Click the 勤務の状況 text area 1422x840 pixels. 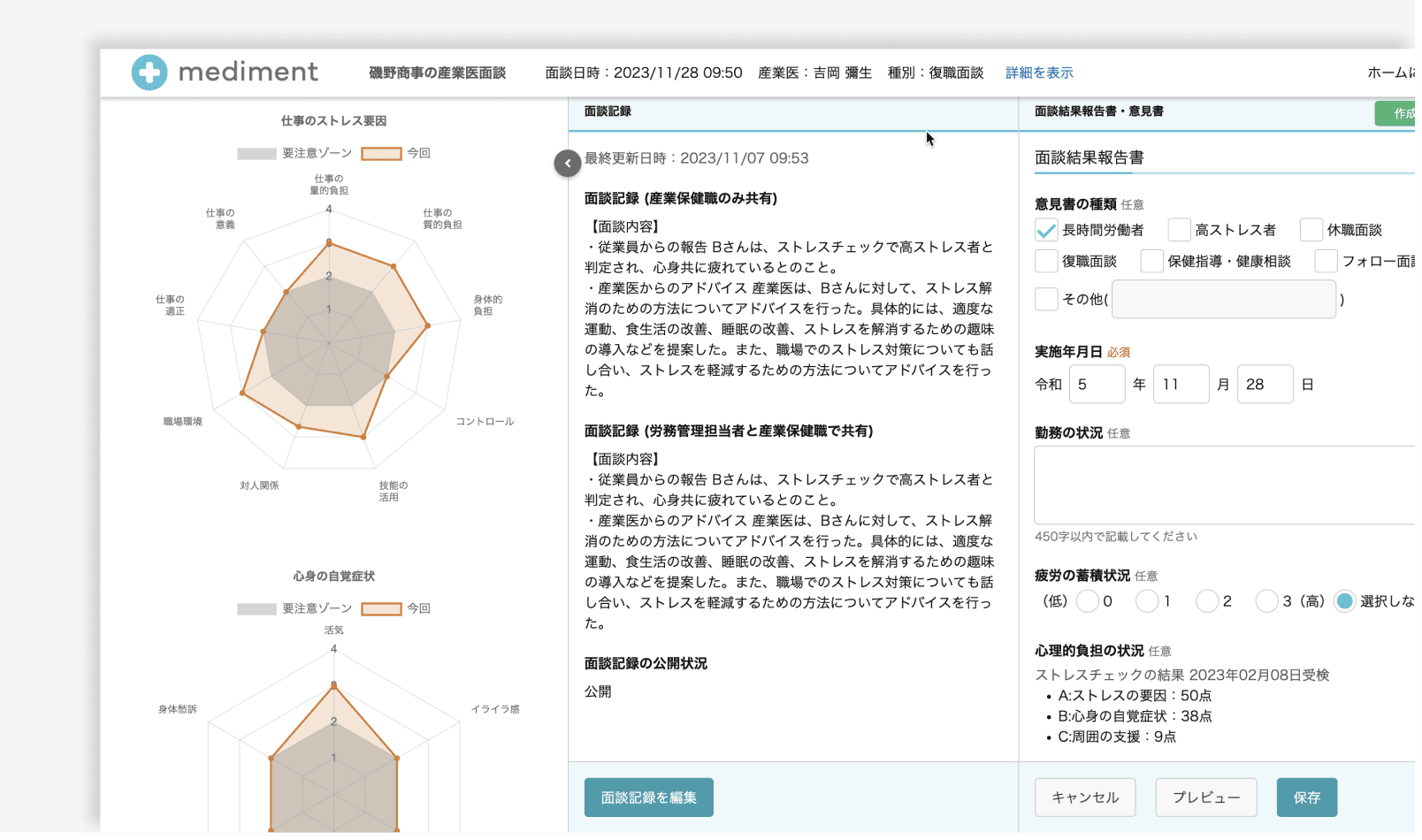pyautogui.click(x=1224, y=485)
